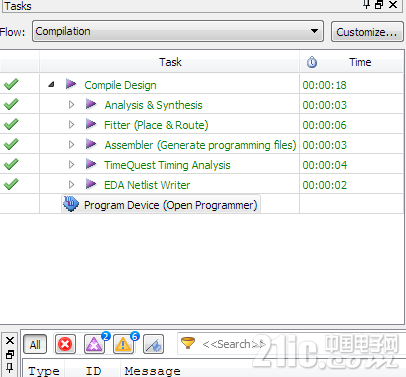Select Assembler (Generate programming files) label

pos(200,145)
